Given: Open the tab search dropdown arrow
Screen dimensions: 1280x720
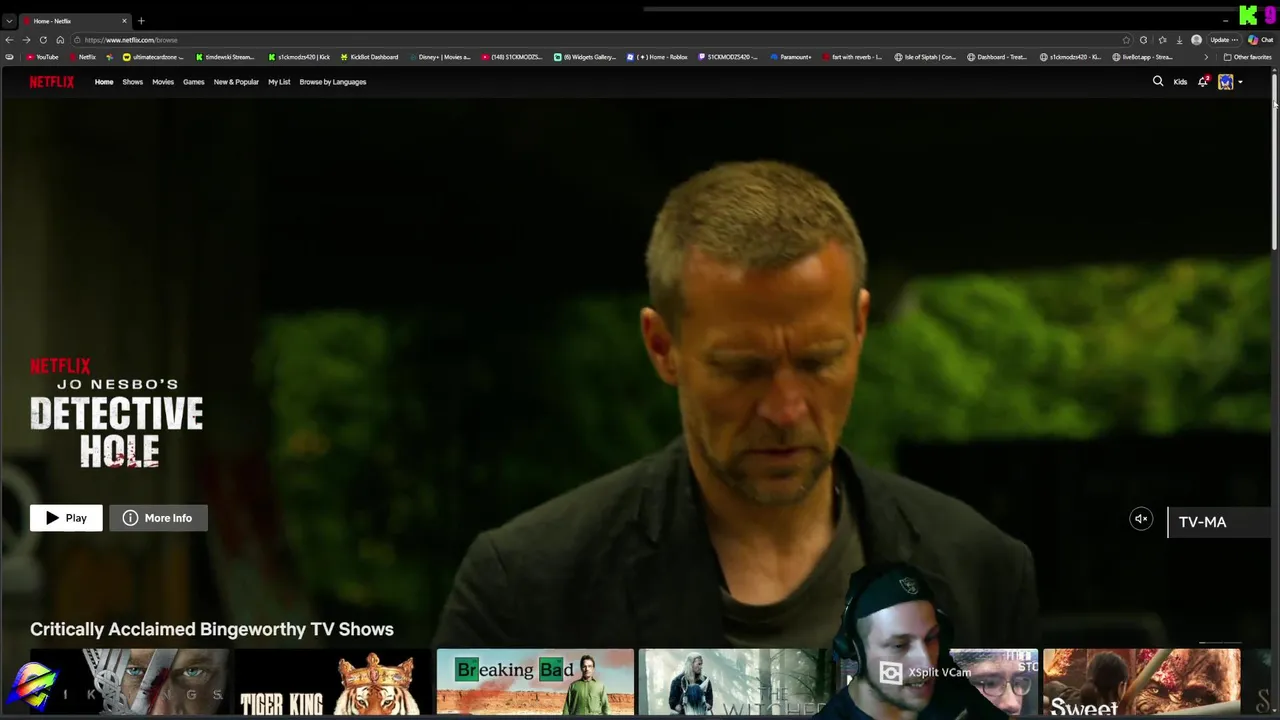Looking at the screenshot, I should click(x=9, y=21).
